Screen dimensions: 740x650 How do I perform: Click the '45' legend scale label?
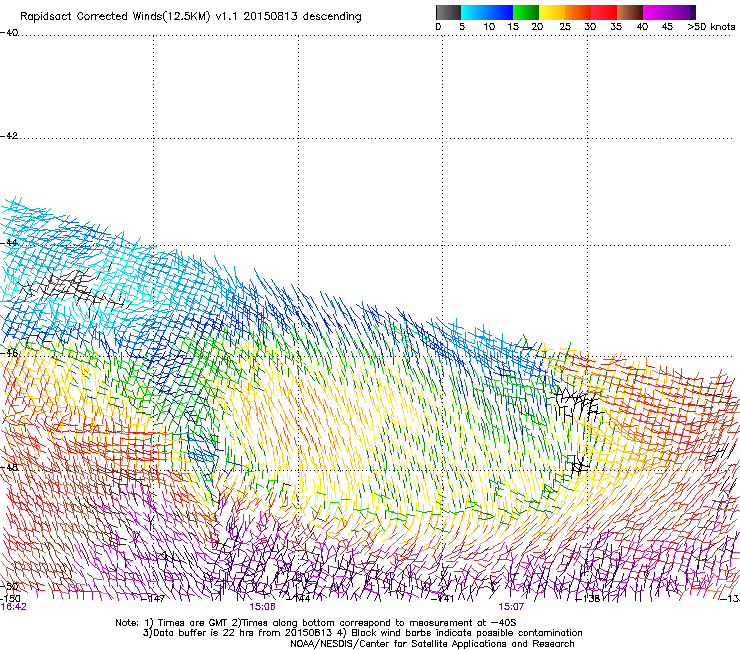(x=667, y=27)
